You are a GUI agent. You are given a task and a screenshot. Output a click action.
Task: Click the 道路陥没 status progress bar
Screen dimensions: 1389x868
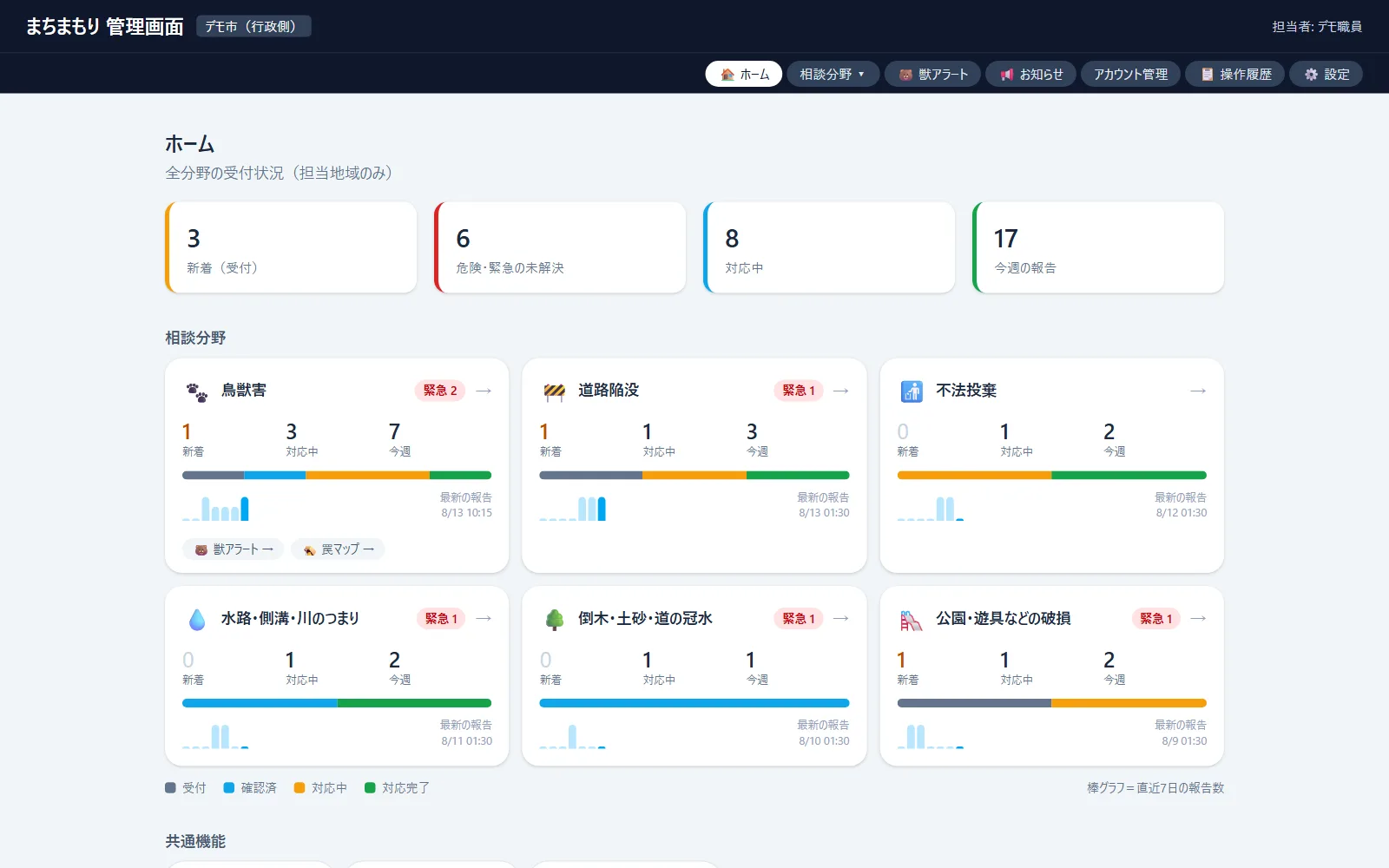(694, 475)
